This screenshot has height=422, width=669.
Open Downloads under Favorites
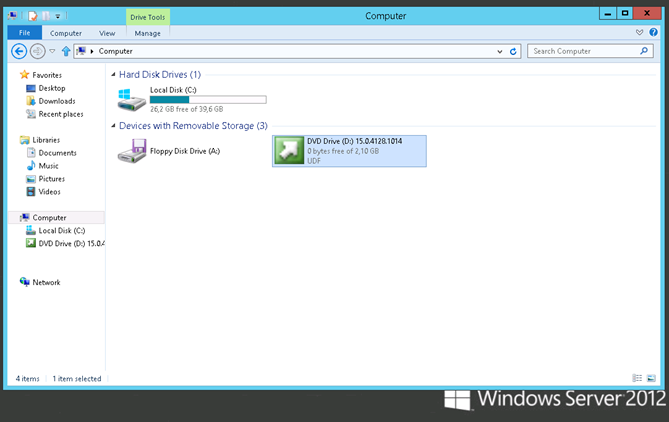[x=56, y=101]
